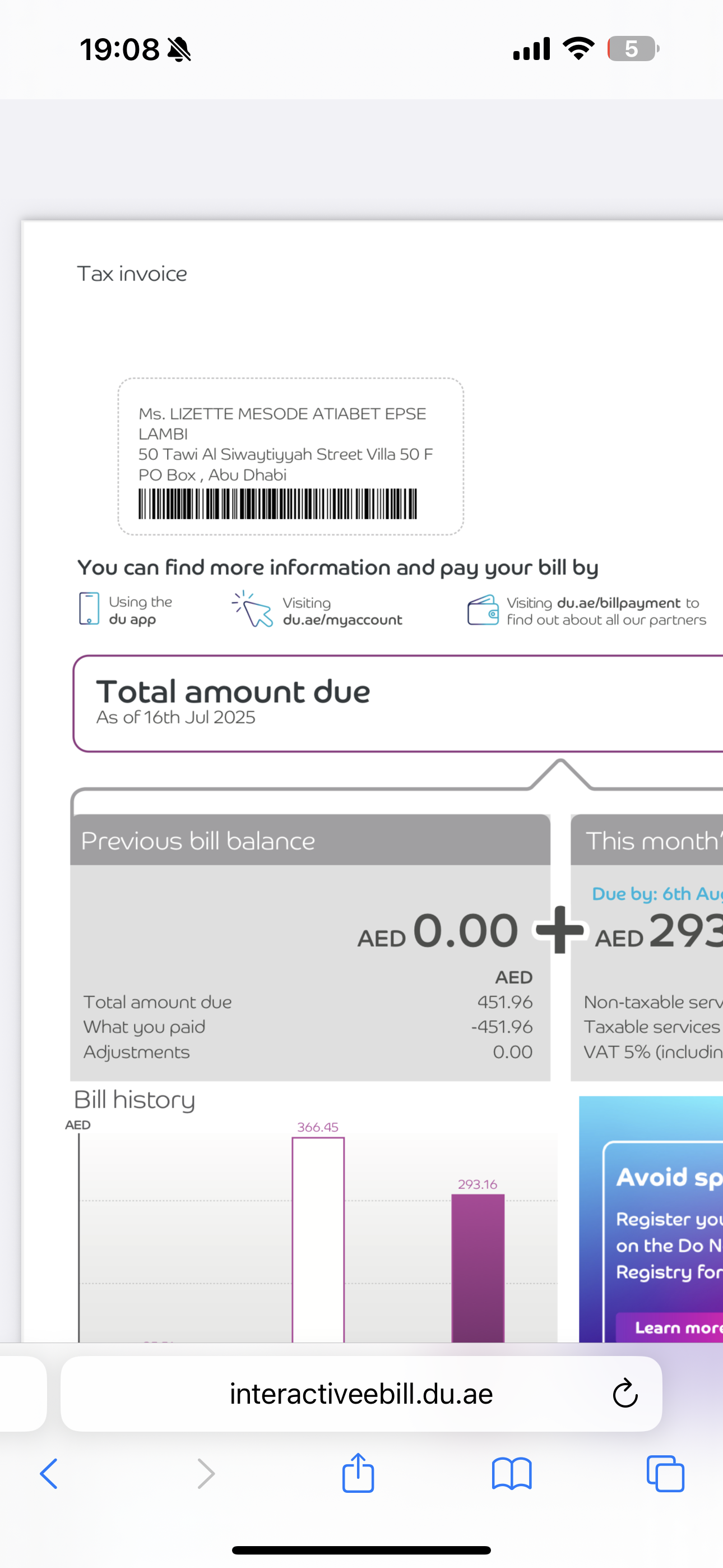Image resolution: width=723 pixels, height=1568 pixels.
Task: Open the tabs overview icon
Action: (665, 1474)
